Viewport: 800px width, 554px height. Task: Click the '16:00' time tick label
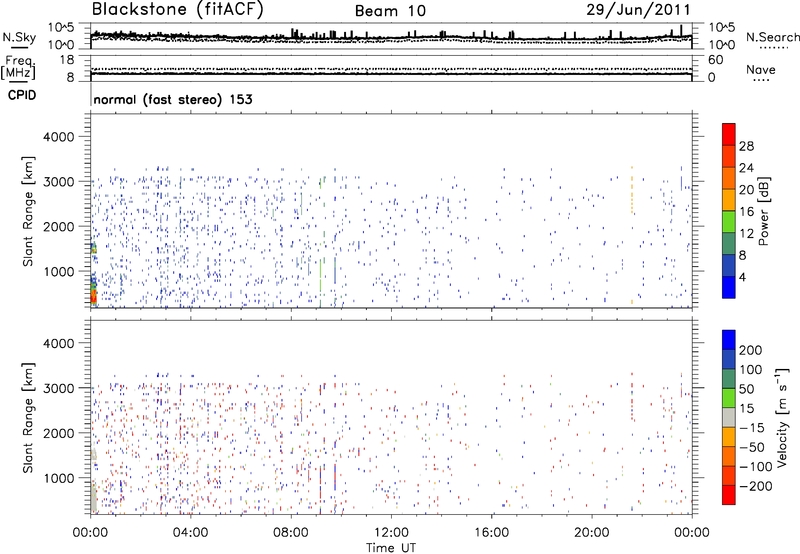pos(491,533)
